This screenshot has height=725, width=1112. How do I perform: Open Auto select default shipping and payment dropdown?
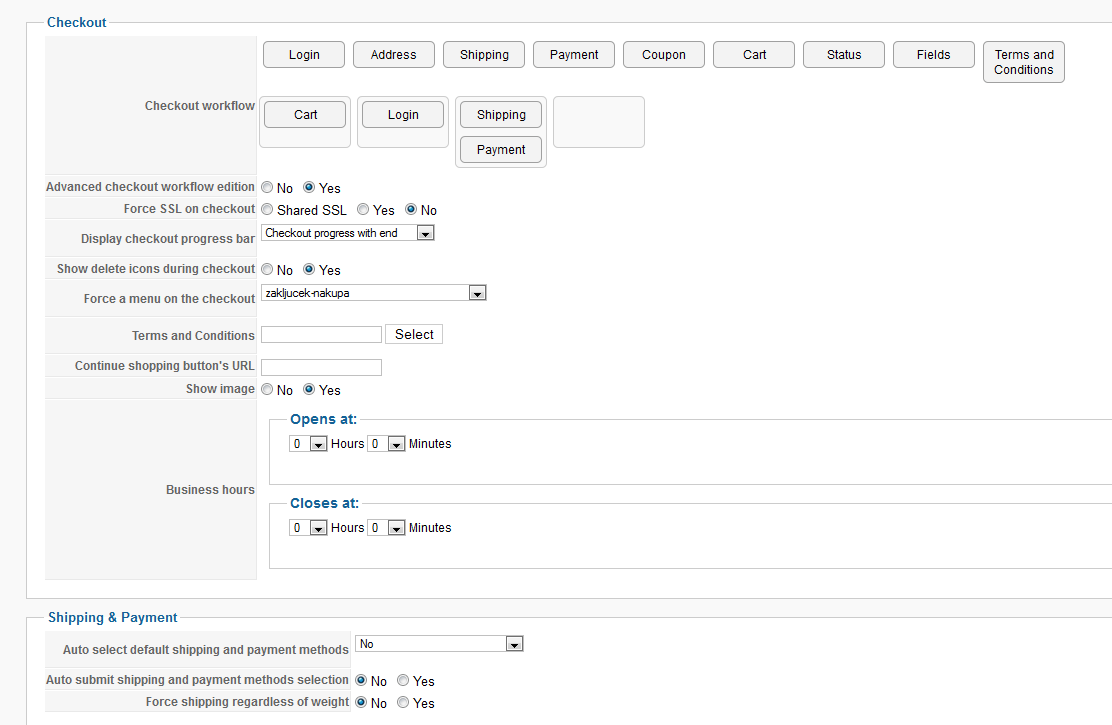click(x=514, y=645)
